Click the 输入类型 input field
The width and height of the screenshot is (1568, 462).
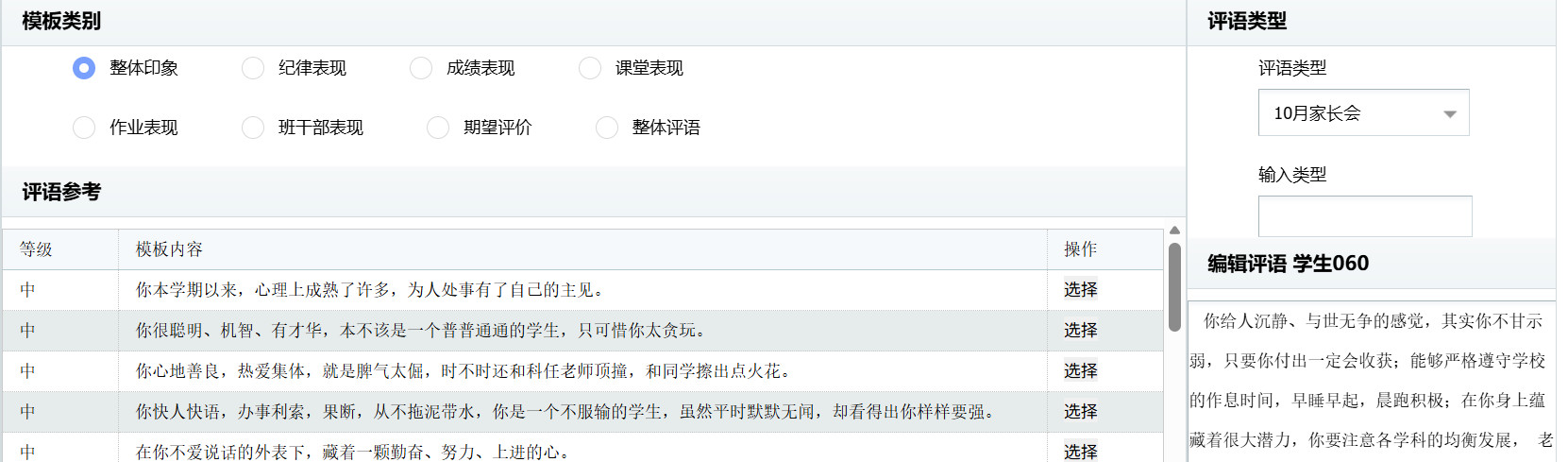[1364, 216]
